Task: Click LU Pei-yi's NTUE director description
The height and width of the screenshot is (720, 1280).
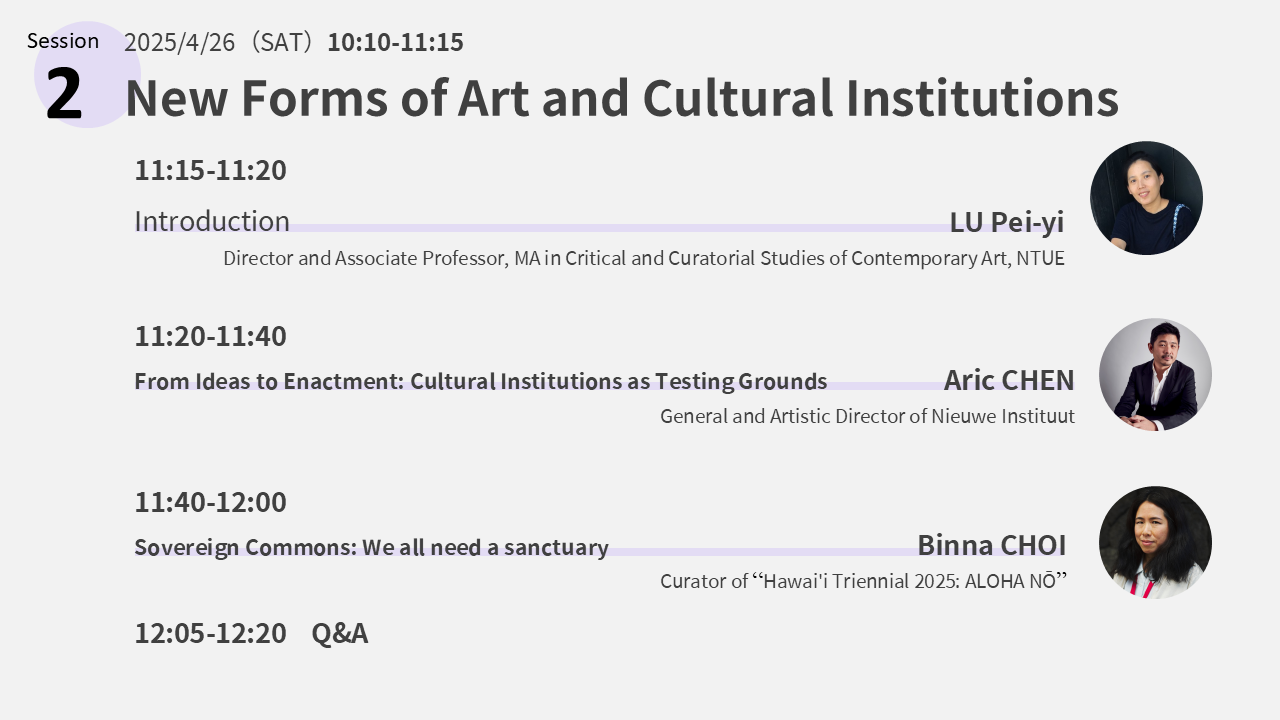Action: click(643, 258)
